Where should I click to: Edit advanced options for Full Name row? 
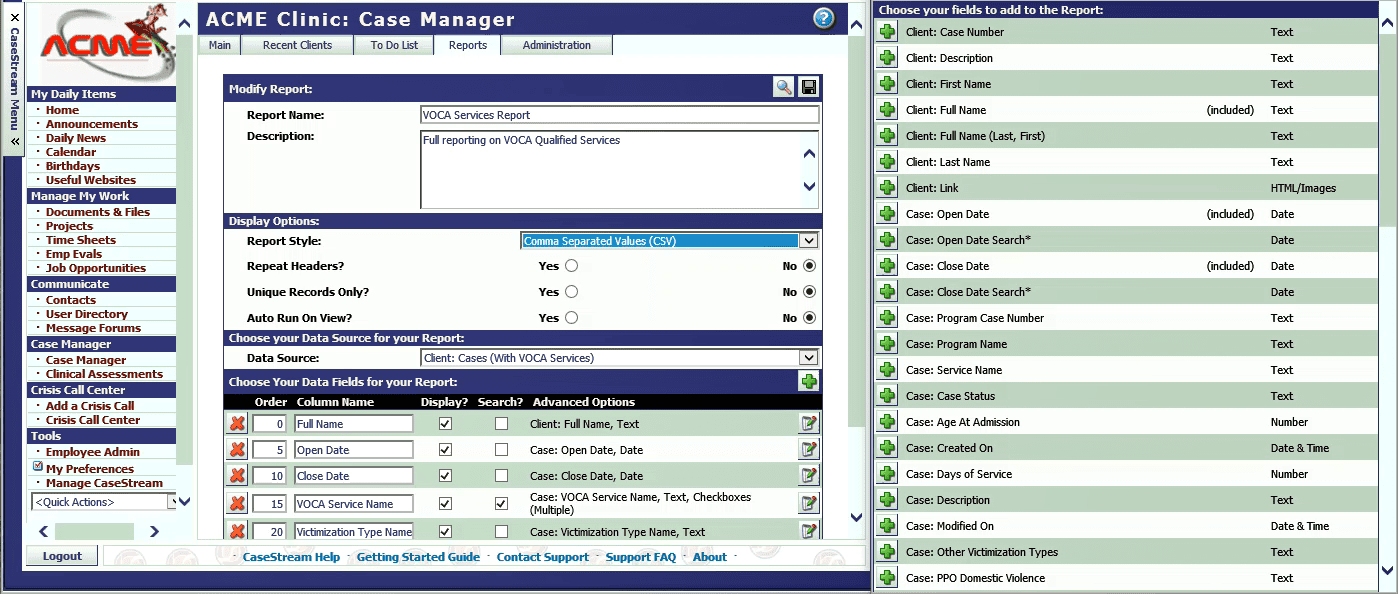(x=809, y=424)
